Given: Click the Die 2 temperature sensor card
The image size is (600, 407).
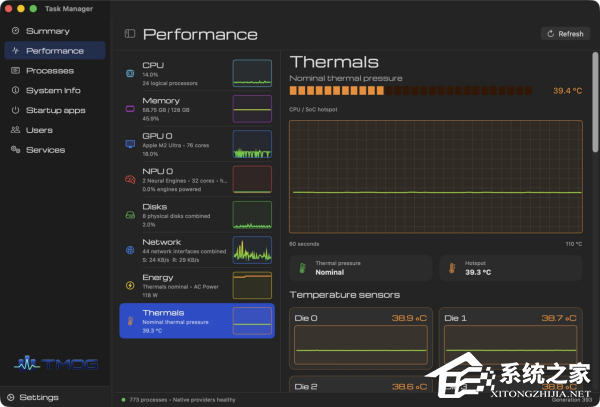Looking at the screenshot, I should pos(361,384).
